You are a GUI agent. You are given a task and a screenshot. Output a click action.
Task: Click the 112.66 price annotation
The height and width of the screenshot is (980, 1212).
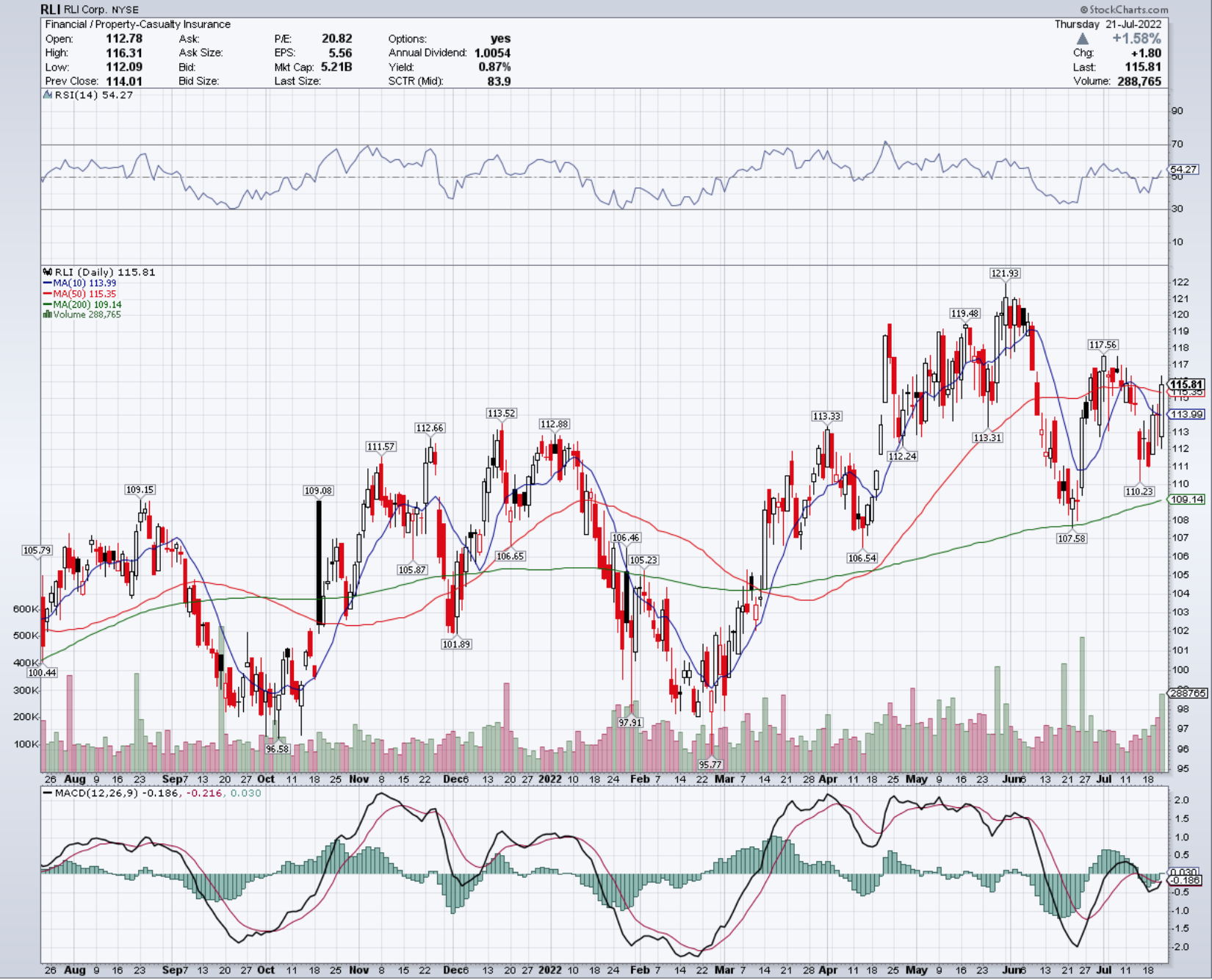point(430,428)
